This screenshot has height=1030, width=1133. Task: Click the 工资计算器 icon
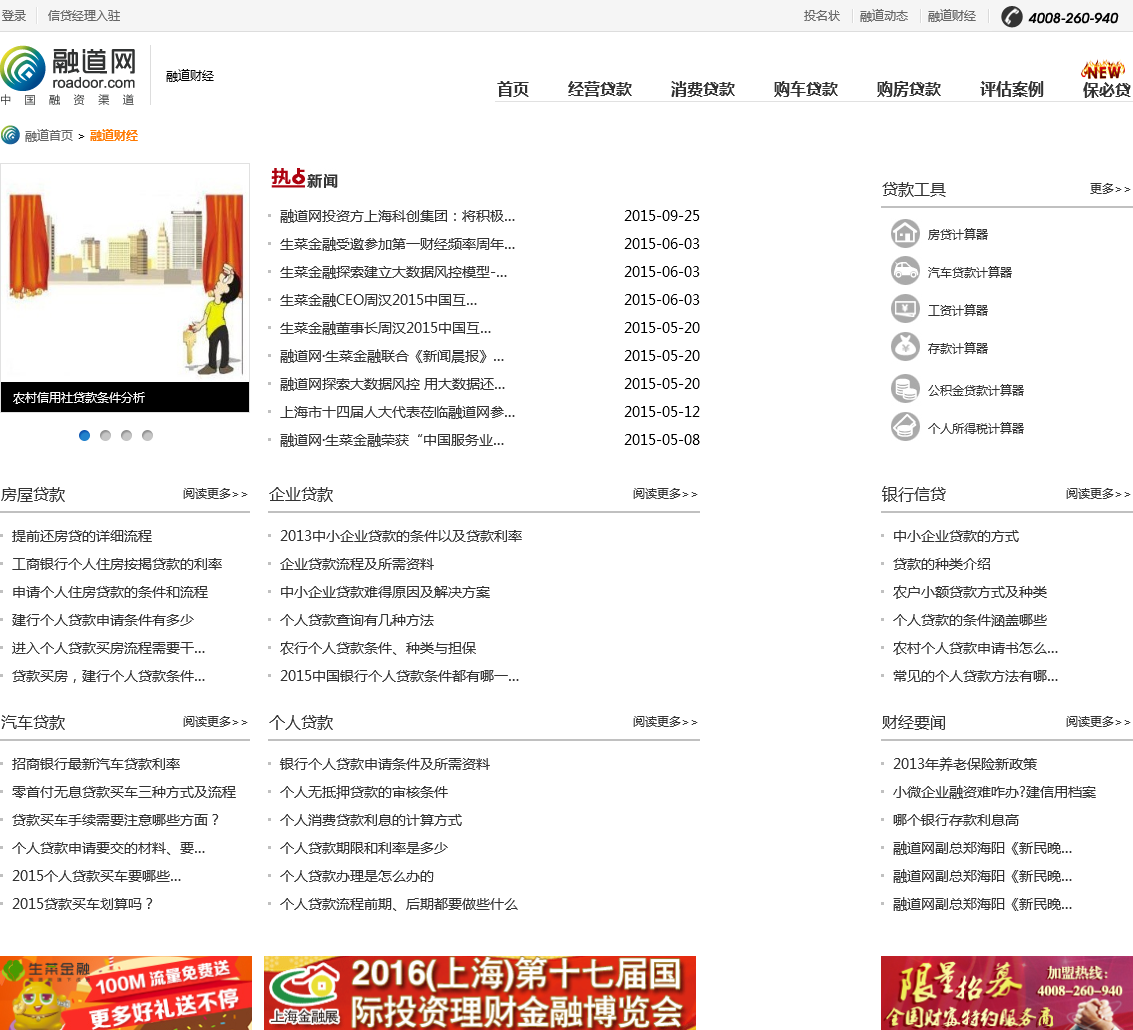pyautogui.click(x=905, y=309)
